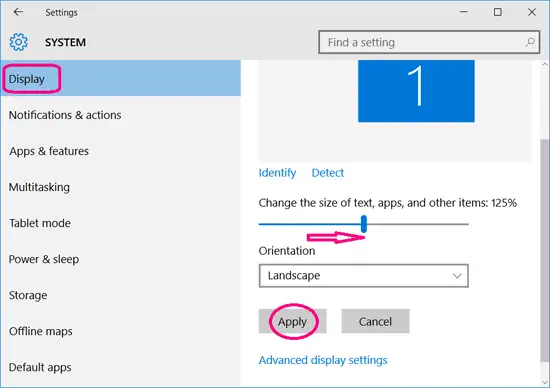This screenshot has height=388, width=550.
Task: Cancel the display changes
Action: (375, 321)
